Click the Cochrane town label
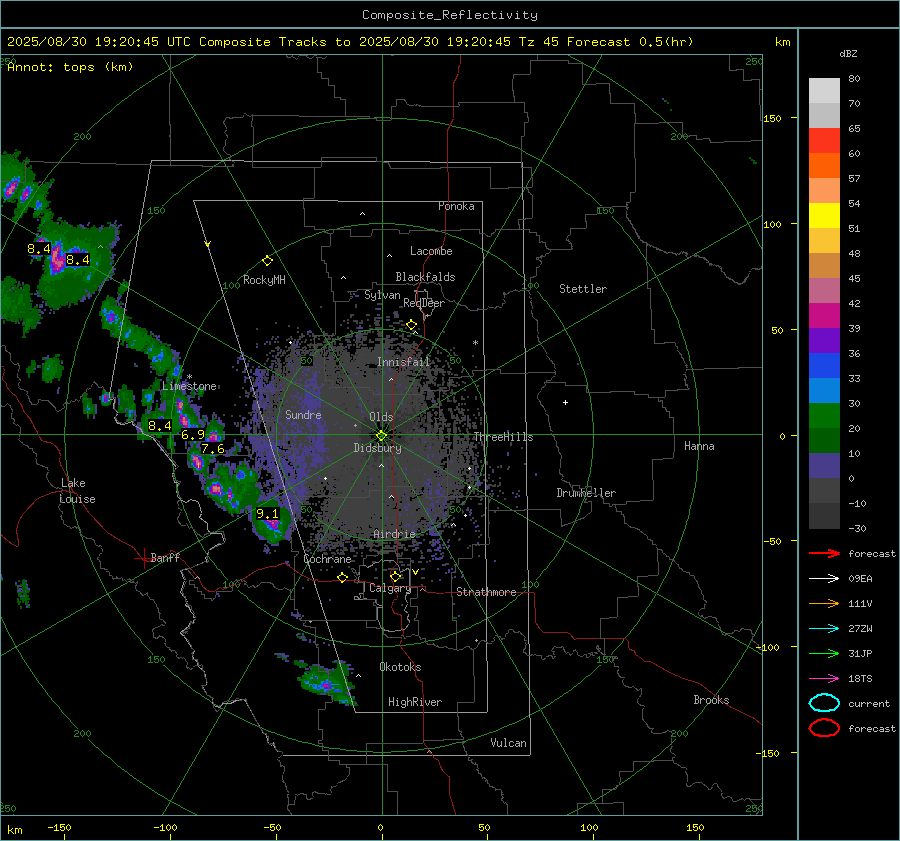Image resolution: width=900 pixels, height=841 pixels. click(327, 559)
